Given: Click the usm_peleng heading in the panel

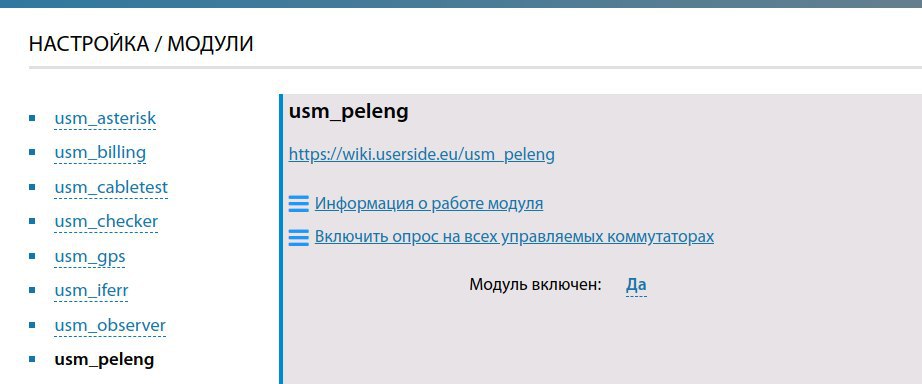Looking at the screenshot, I should (348, 112).
